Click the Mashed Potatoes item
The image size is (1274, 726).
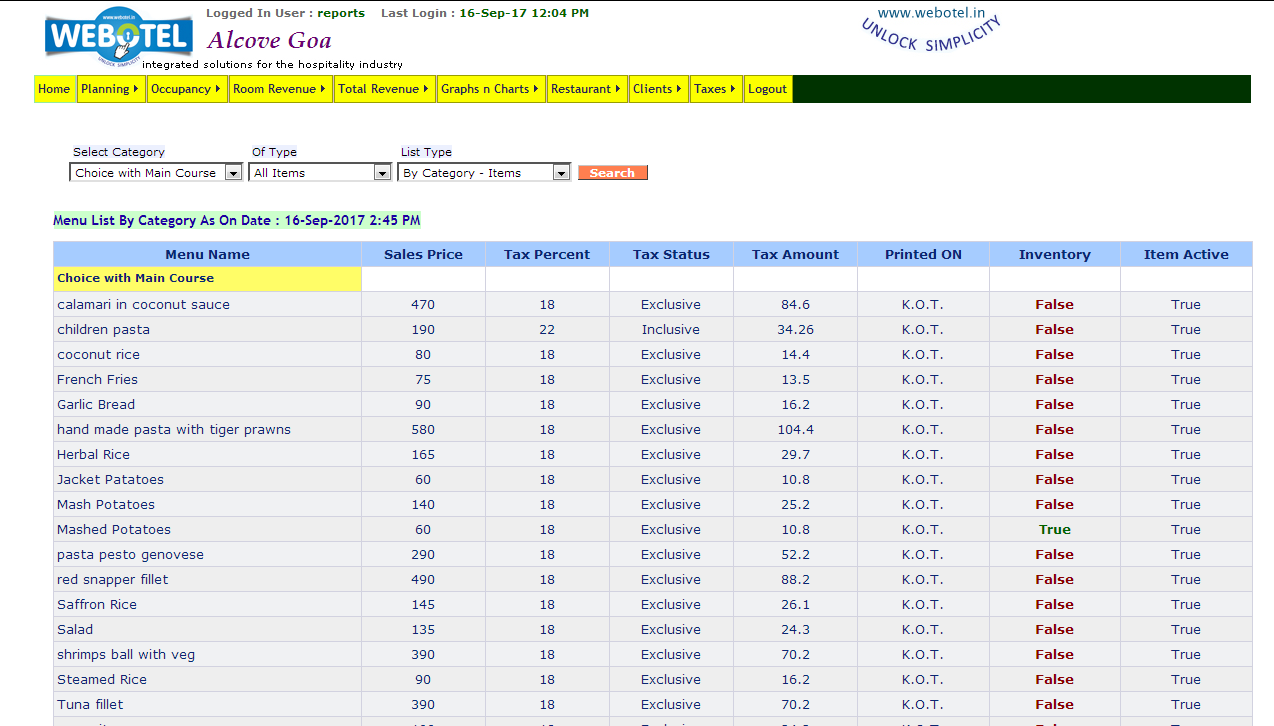[x=114, y=530]
